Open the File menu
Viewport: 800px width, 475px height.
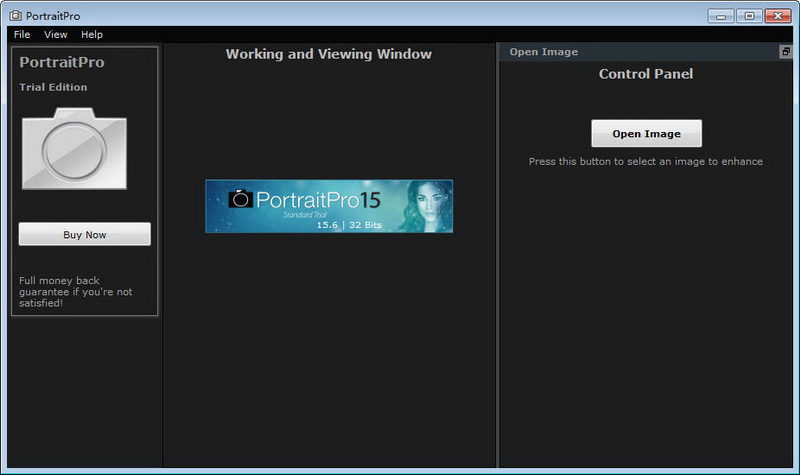coord(22,35)
